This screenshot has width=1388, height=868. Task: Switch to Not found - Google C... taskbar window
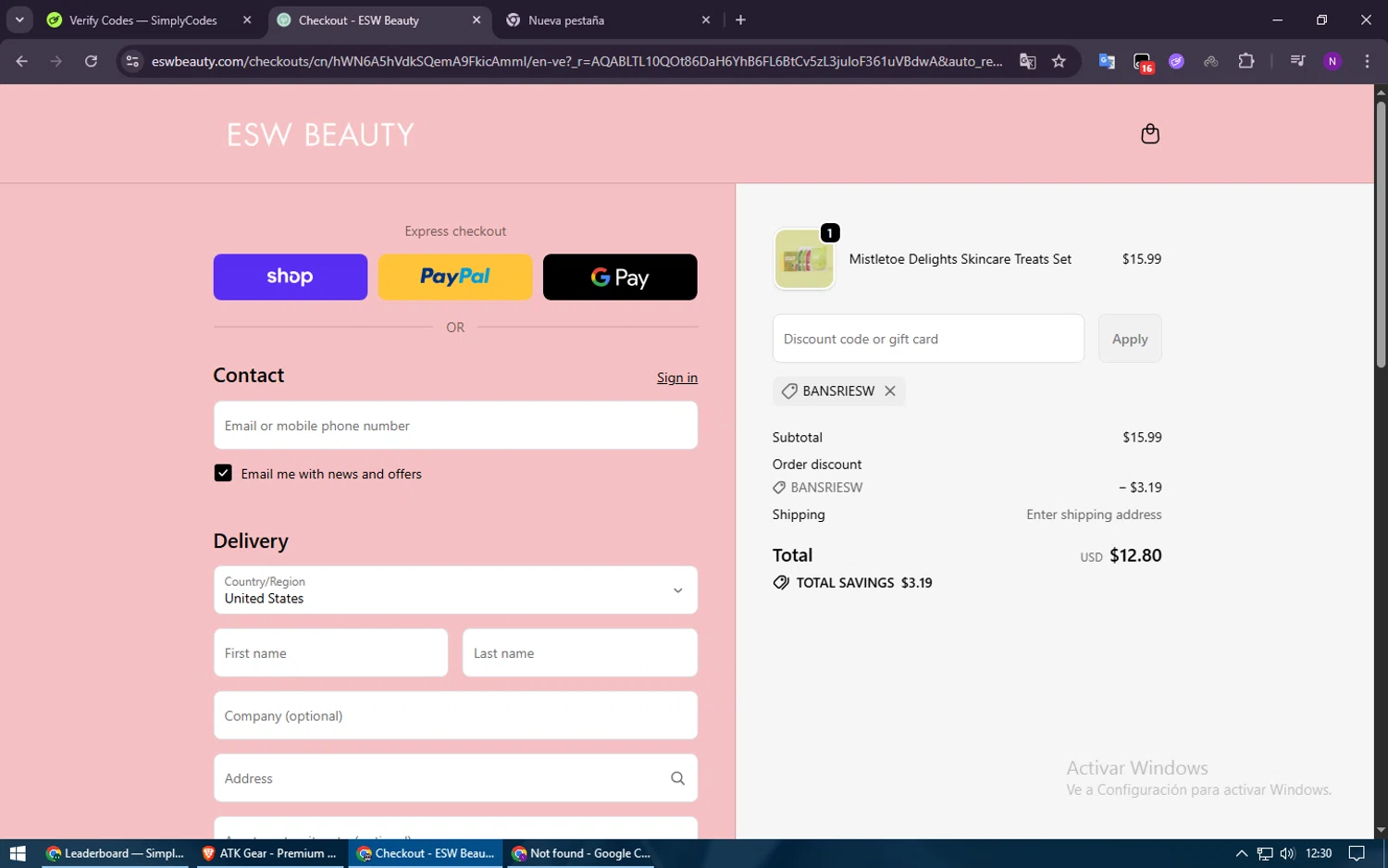[x=581, y=853]
